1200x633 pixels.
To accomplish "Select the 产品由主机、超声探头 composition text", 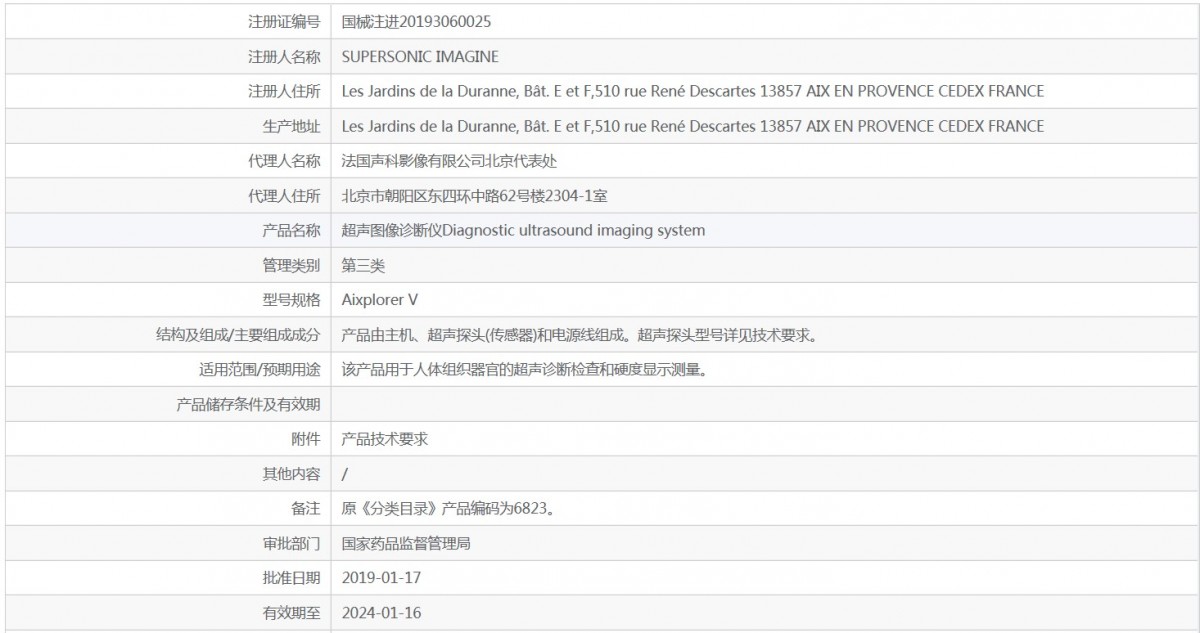I will tap(581, 335).
